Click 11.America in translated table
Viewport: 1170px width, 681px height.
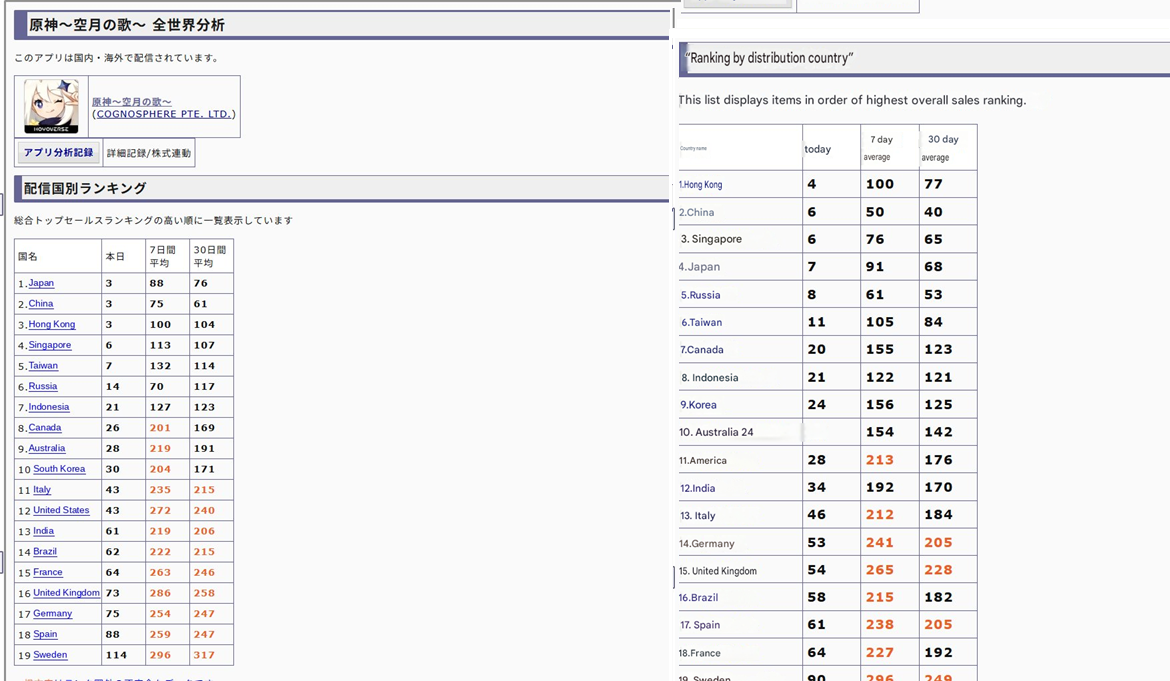pos(703,460)
